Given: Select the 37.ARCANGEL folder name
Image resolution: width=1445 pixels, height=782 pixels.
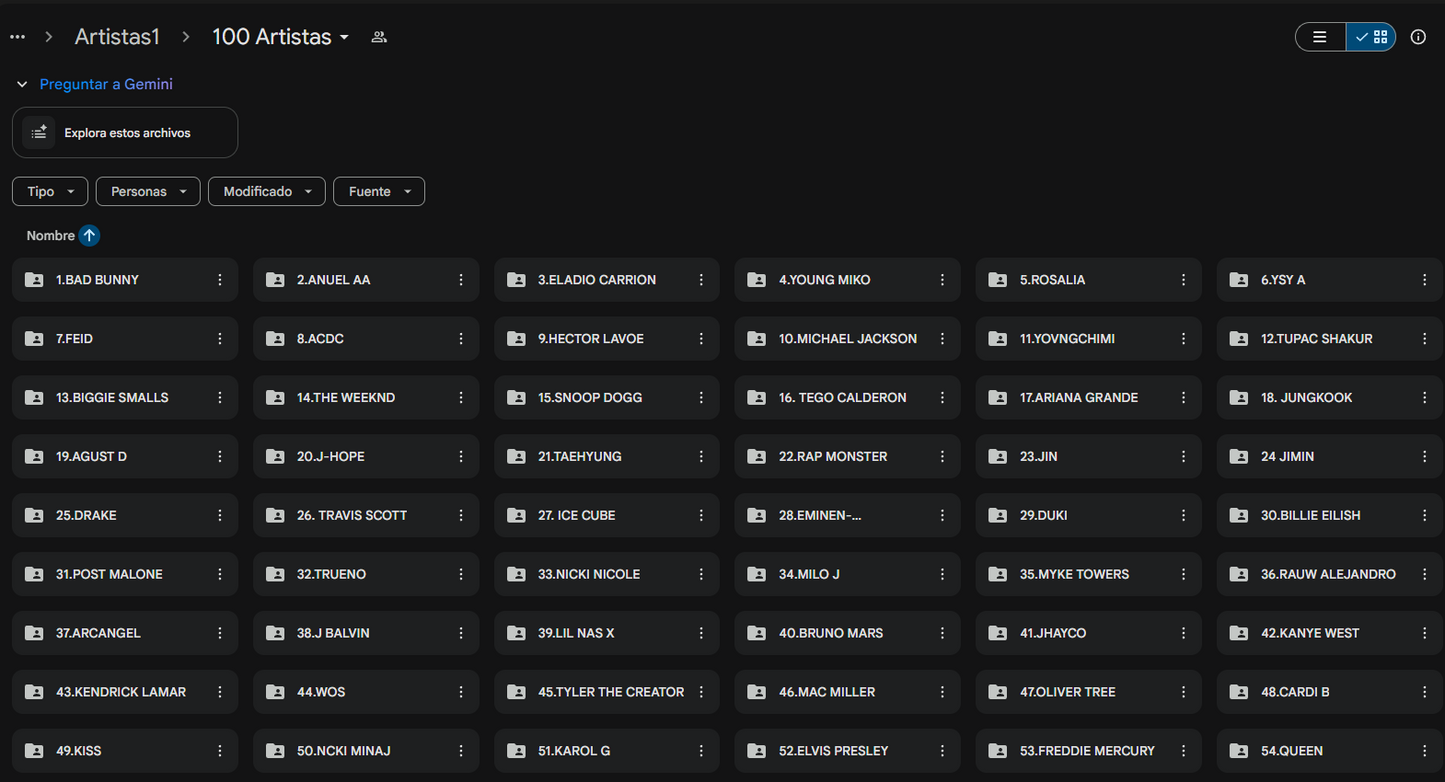Looking at the screenshot, I should [x=98, y=634].
